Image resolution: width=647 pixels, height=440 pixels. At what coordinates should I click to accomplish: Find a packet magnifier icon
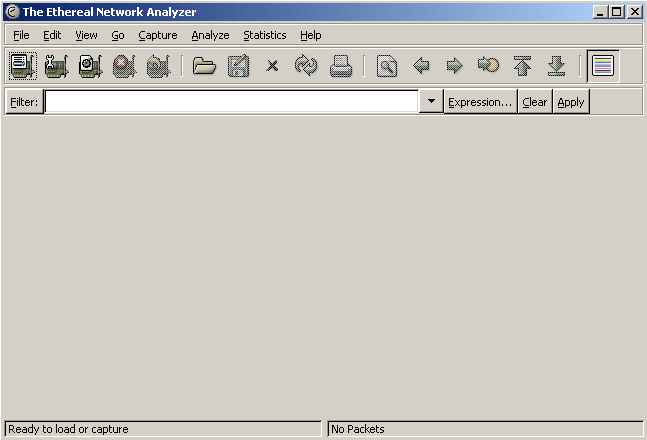click(x=387, y=66)
